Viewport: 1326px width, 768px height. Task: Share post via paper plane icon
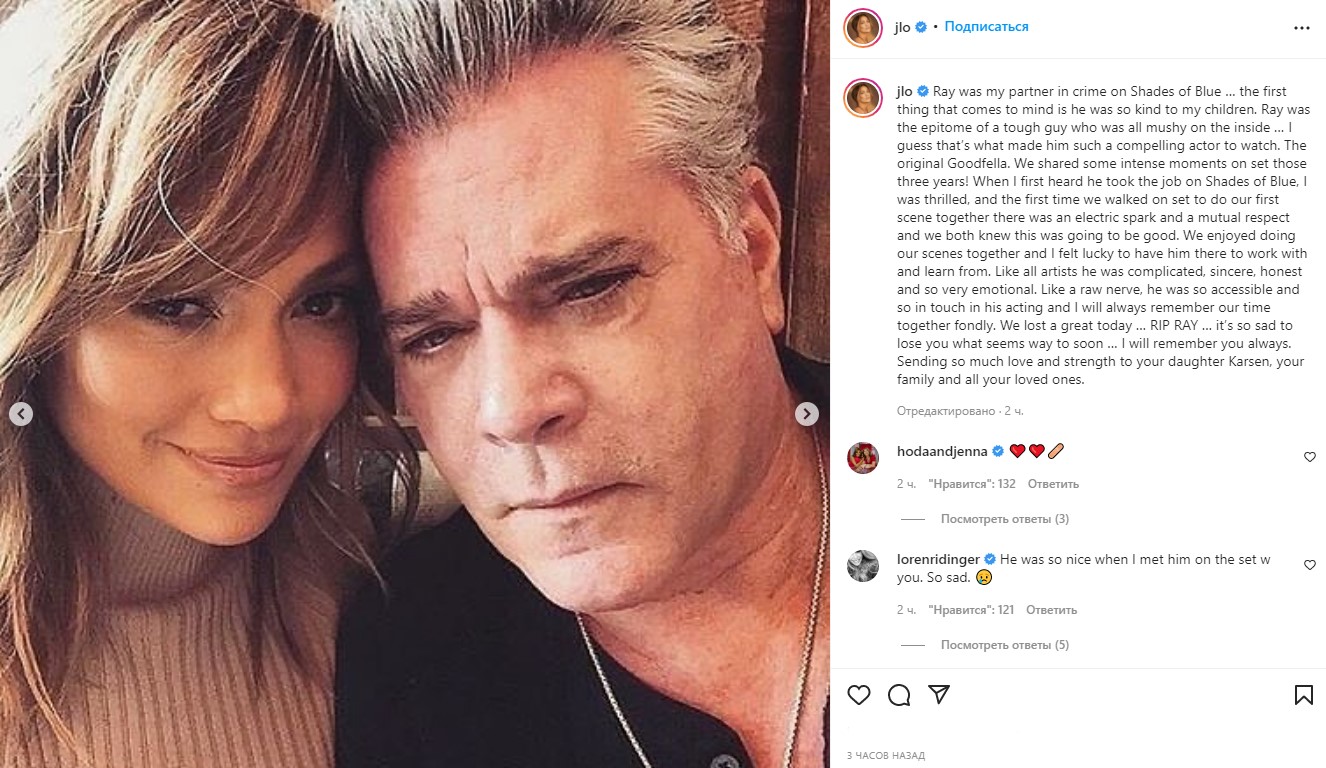[939, 695]
